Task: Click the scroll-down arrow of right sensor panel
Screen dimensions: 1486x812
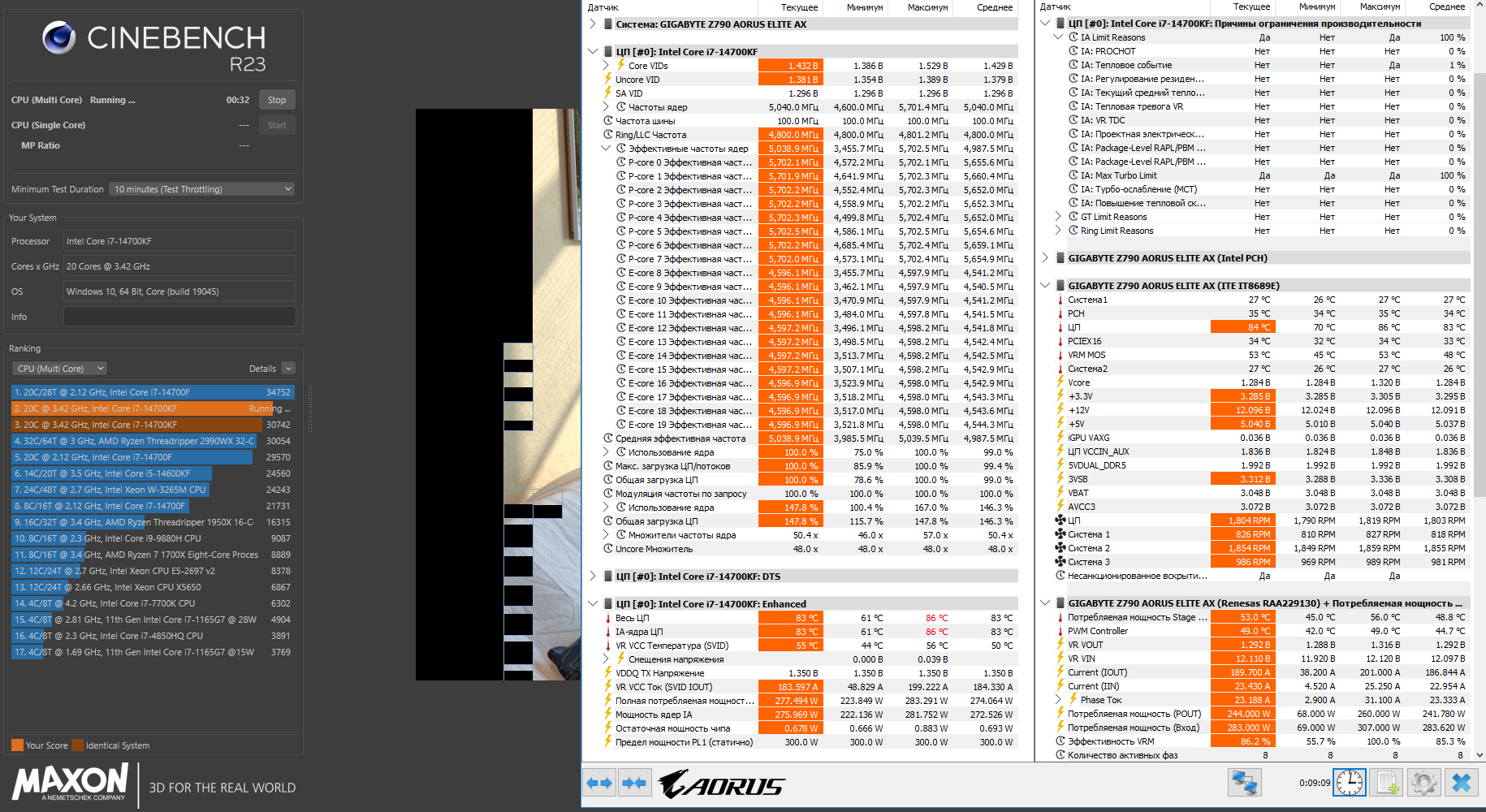Action: 1480,754
